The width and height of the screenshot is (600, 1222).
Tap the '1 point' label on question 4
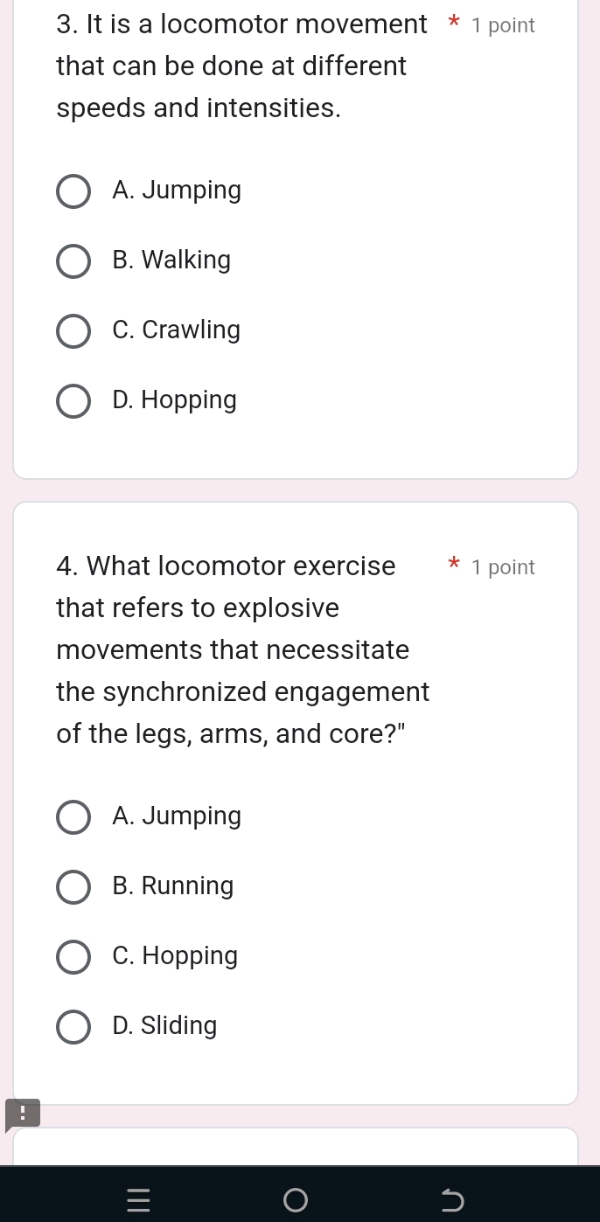click(503, 567)
